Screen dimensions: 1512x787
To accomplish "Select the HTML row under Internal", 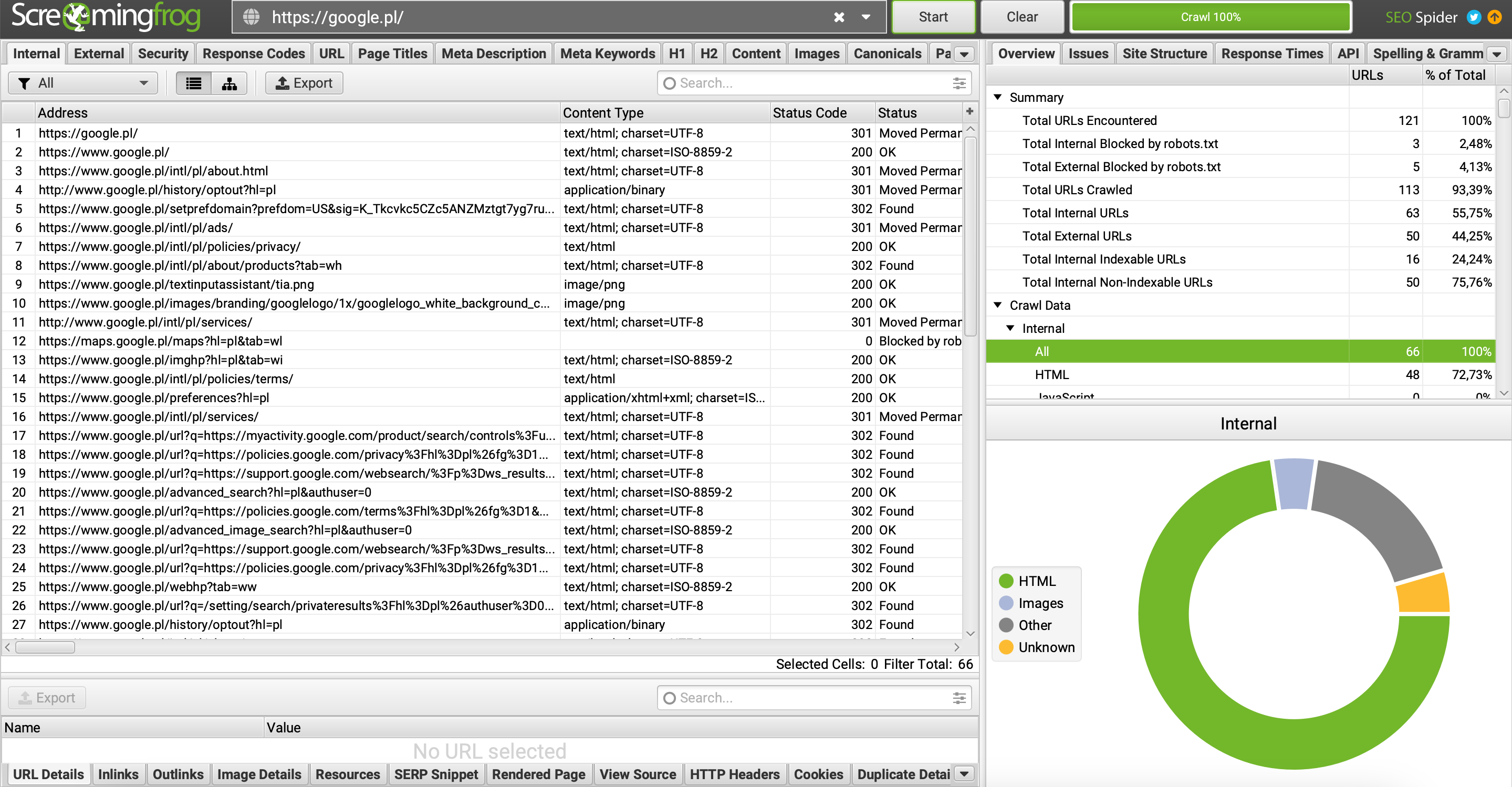I will (x=1239, y=374).
